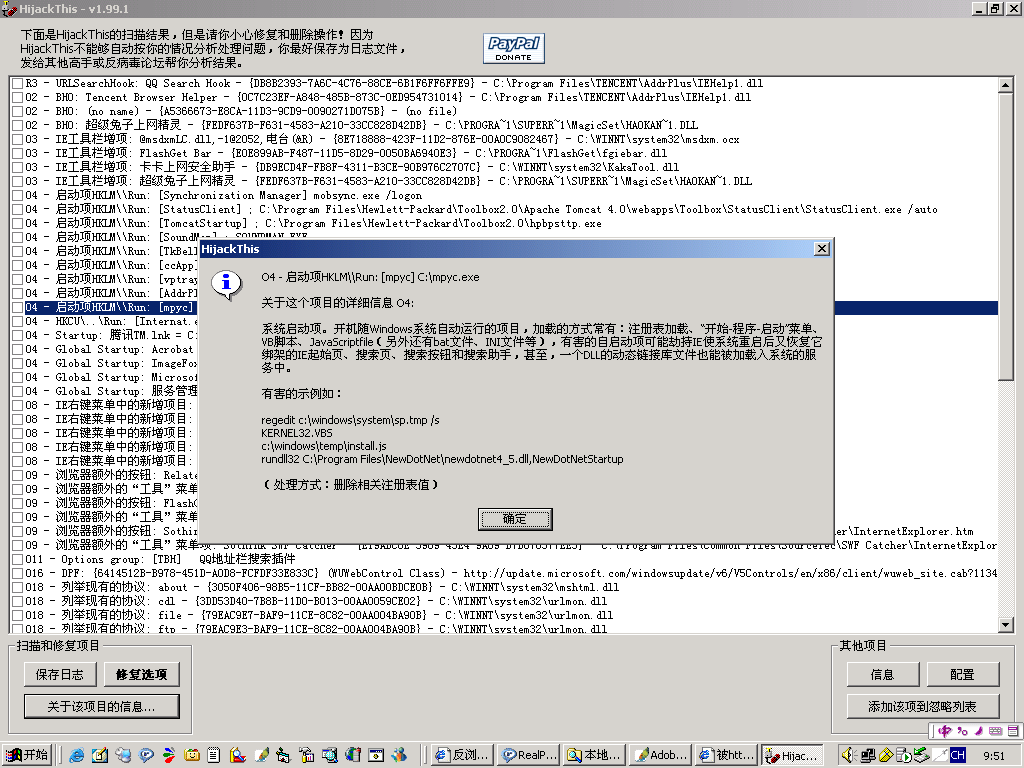
Task: Click 确定 to close the info dialog
Action: click(x=515, y=519)
